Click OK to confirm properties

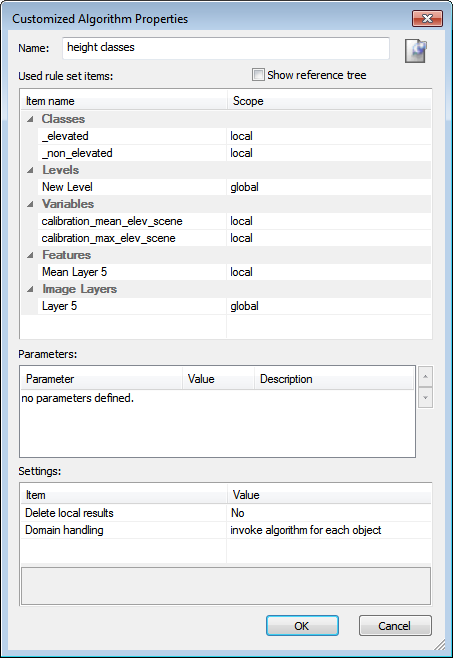[302, 626]
